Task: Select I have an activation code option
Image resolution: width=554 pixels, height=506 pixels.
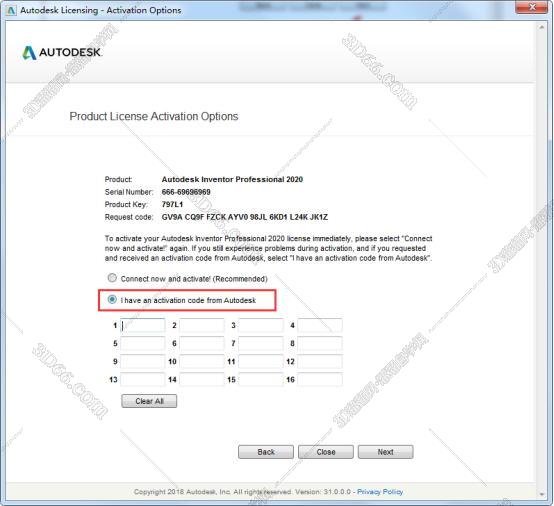Action: pos(112,300)
